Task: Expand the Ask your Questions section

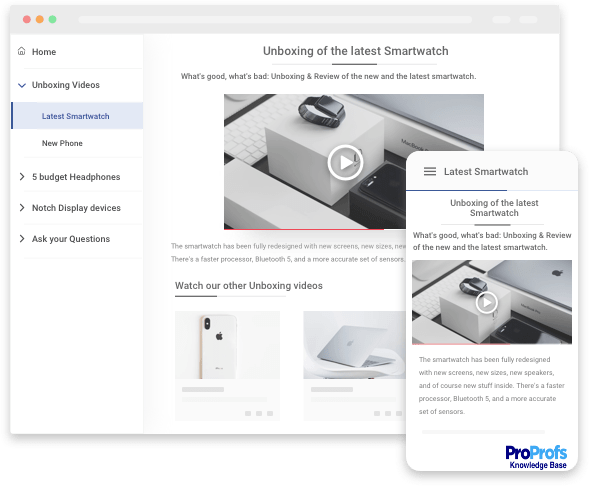Action: (22, 239)
